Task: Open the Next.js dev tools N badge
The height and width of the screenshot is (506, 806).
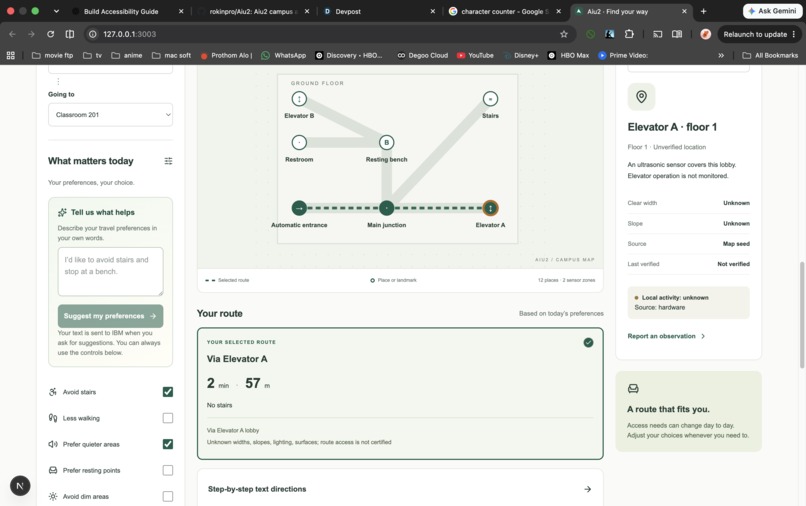Action: (x=20, y=485)
